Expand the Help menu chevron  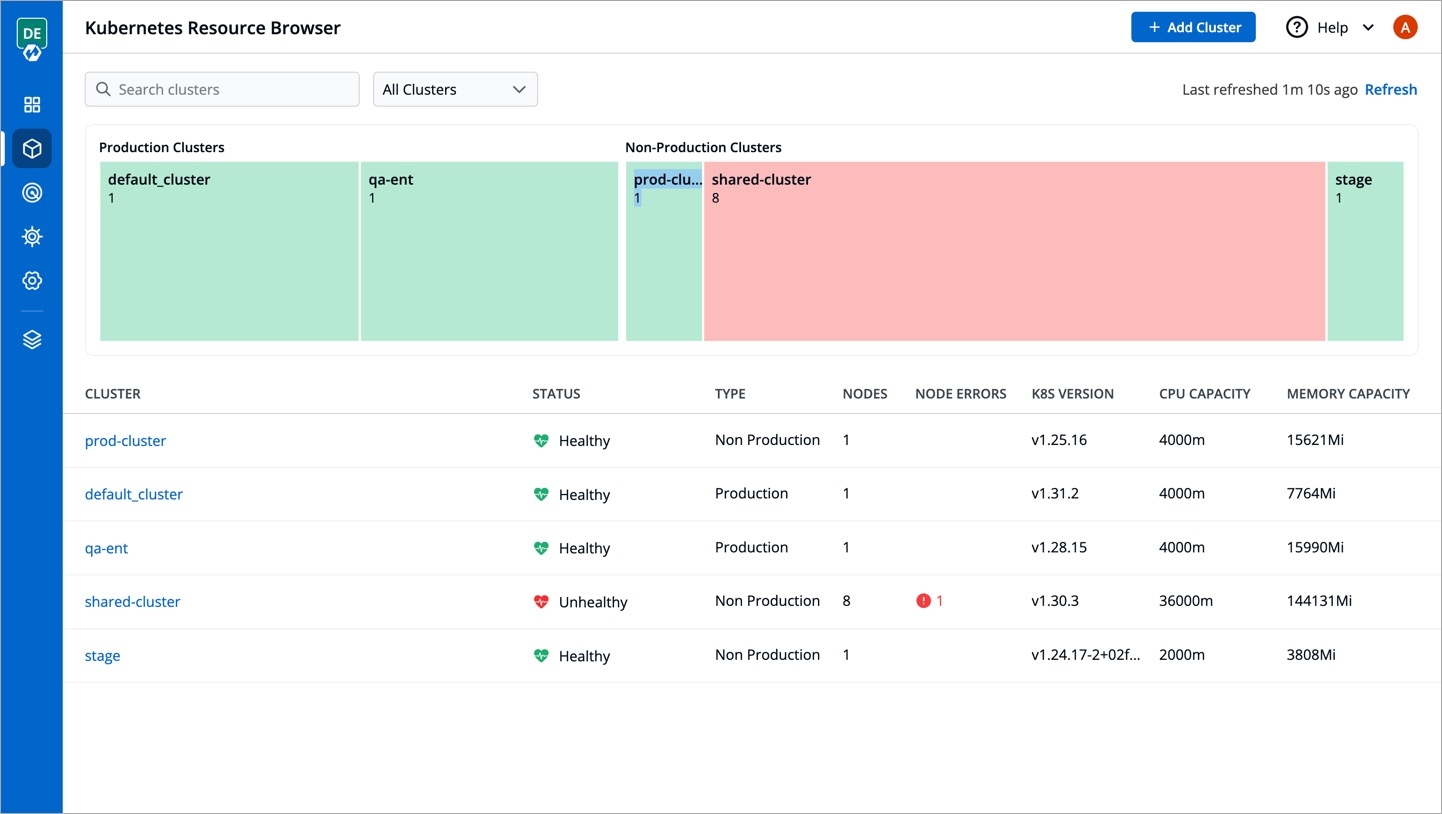click(x=1368, y=28)
